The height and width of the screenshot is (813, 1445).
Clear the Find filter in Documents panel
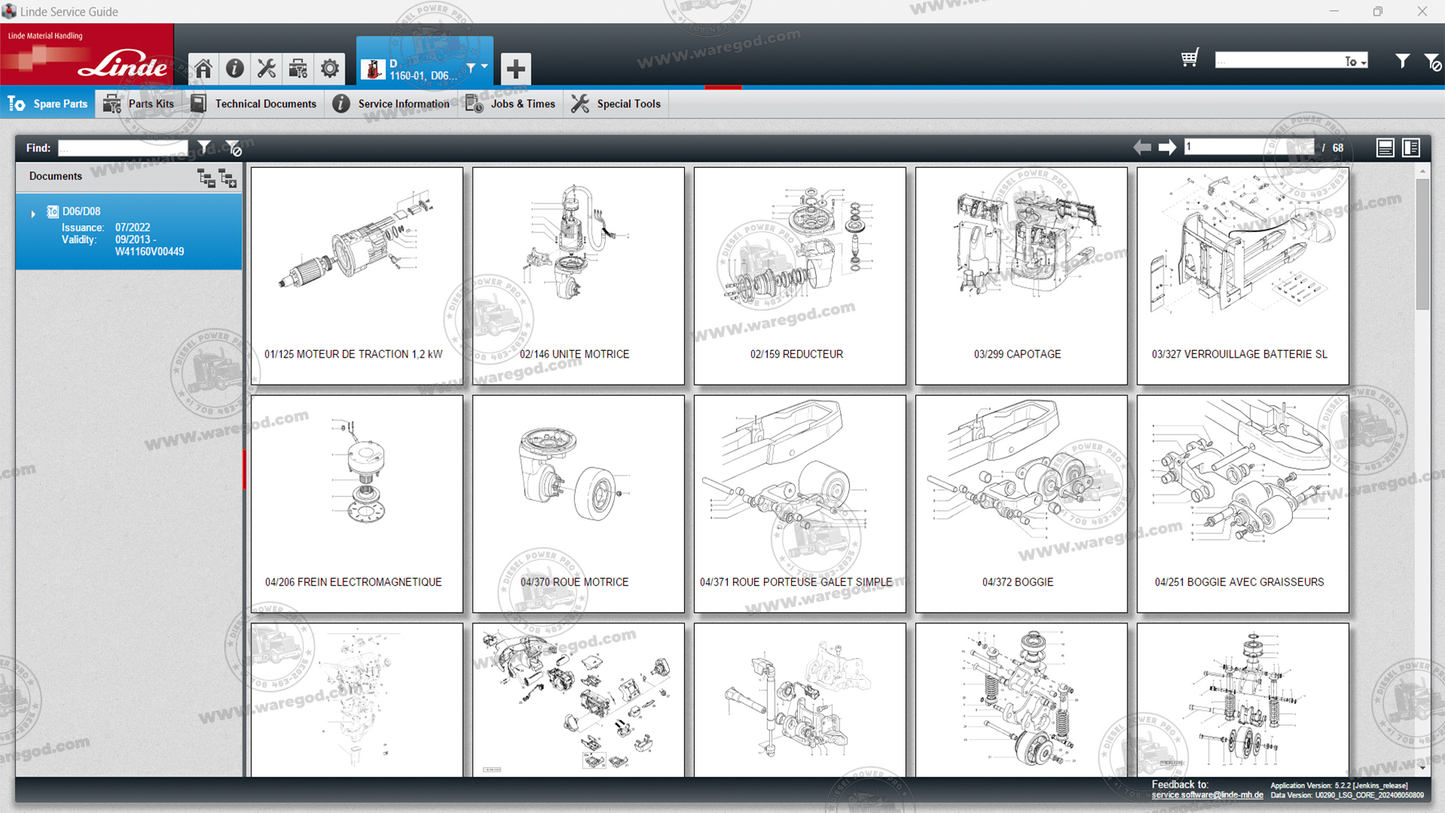[x=233, y=148]
